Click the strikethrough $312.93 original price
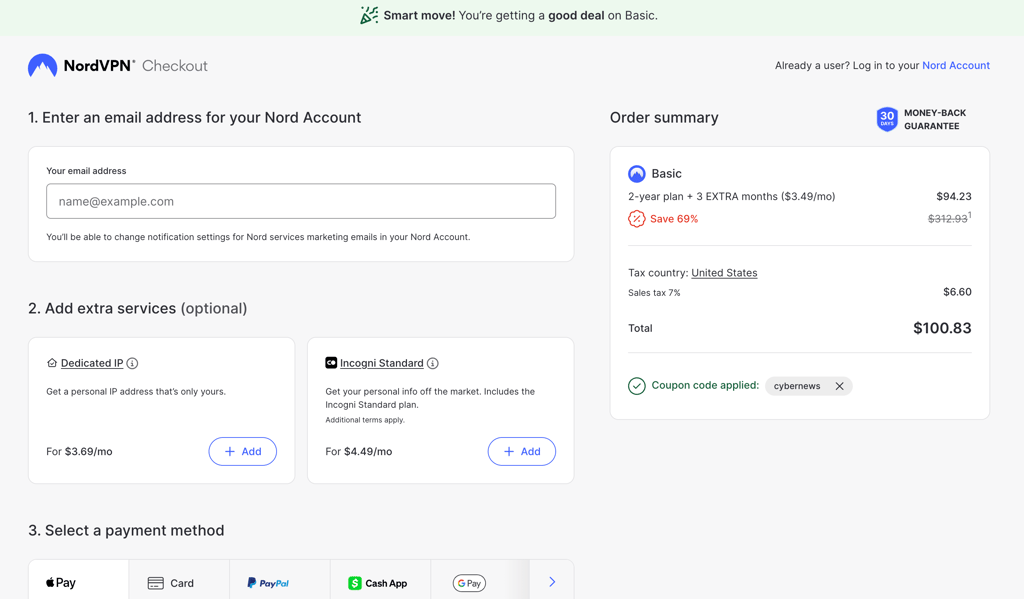The image size is (1024, 599). tap(948, 218)
